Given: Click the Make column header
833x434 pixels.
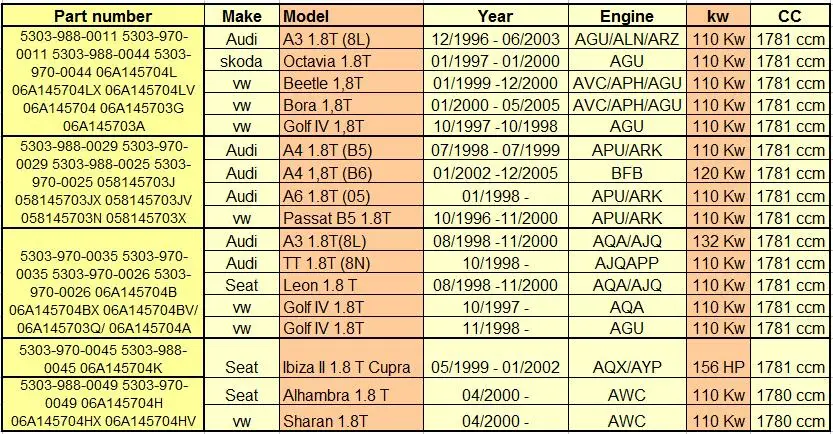Looking at the screenshot, I should 242,16.
